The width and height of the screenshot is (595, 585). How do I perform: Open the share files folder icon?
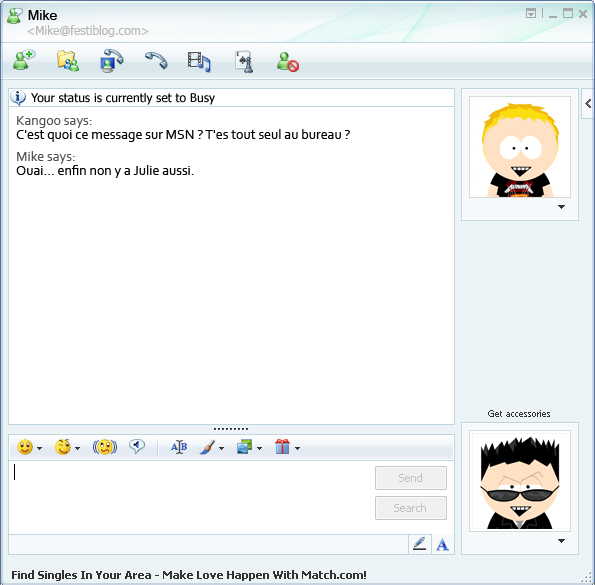coord(68,61)
